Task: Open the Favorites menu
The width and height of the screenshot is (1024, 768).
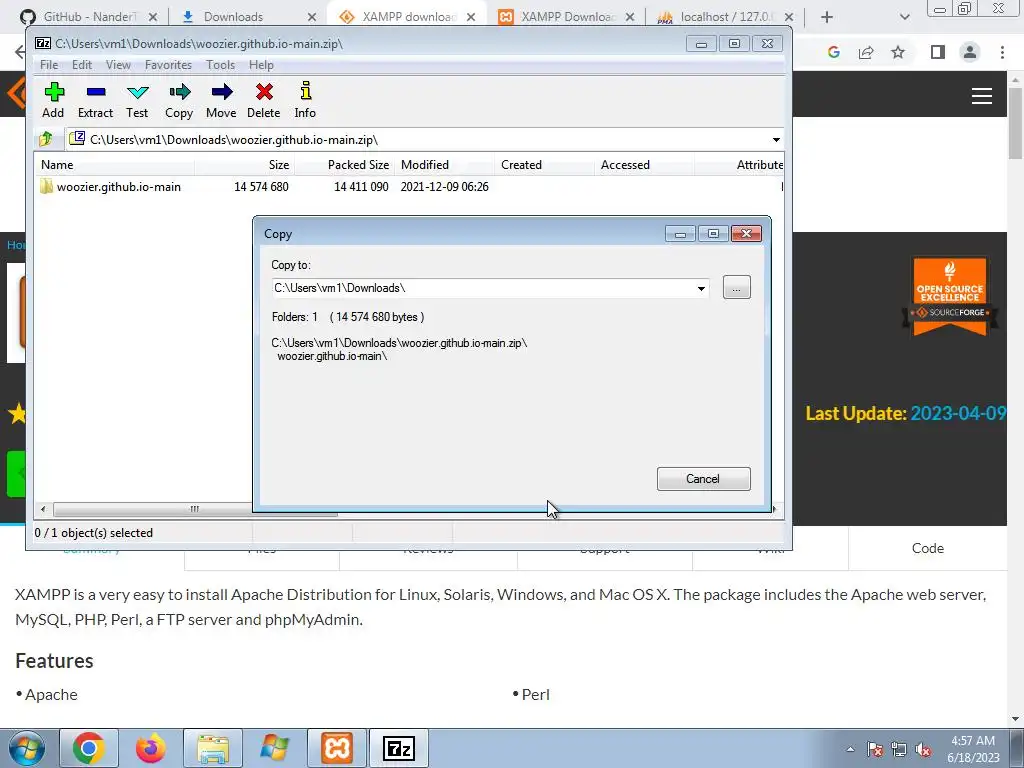Action: point(168,65)
